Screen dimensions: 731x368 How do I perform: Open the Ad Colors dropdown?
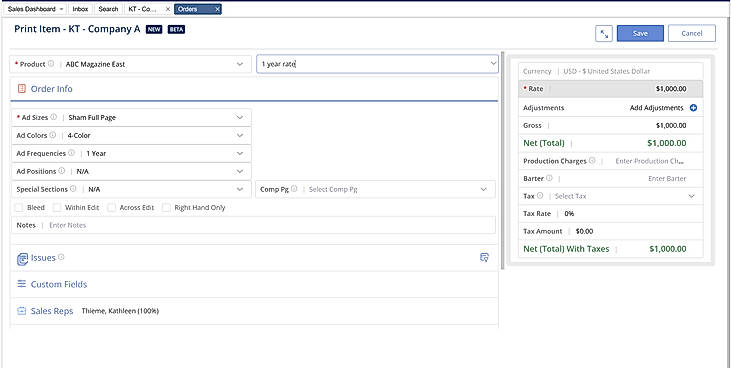[x=131, y=135]
